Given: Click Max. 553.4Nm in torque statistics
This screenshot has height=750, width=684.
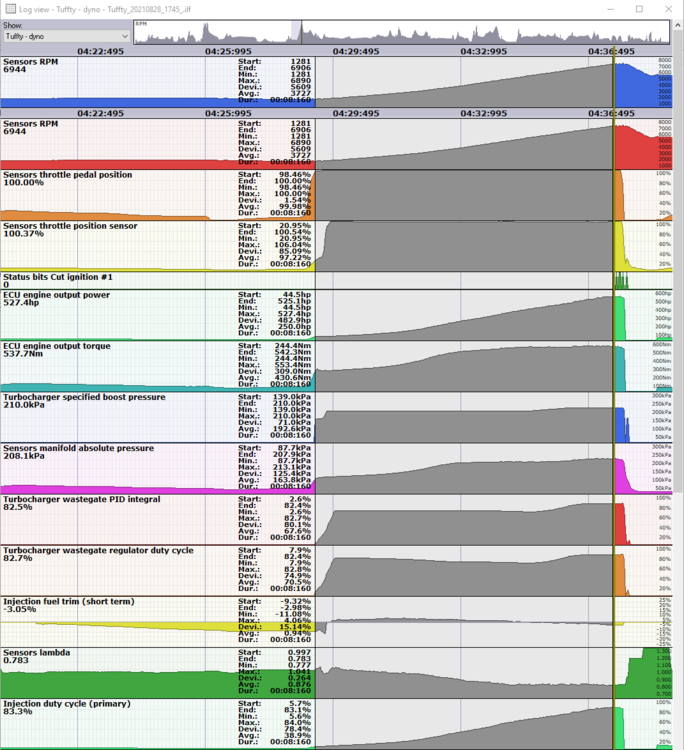Looking at the screenshot, I should coord(275,365).
